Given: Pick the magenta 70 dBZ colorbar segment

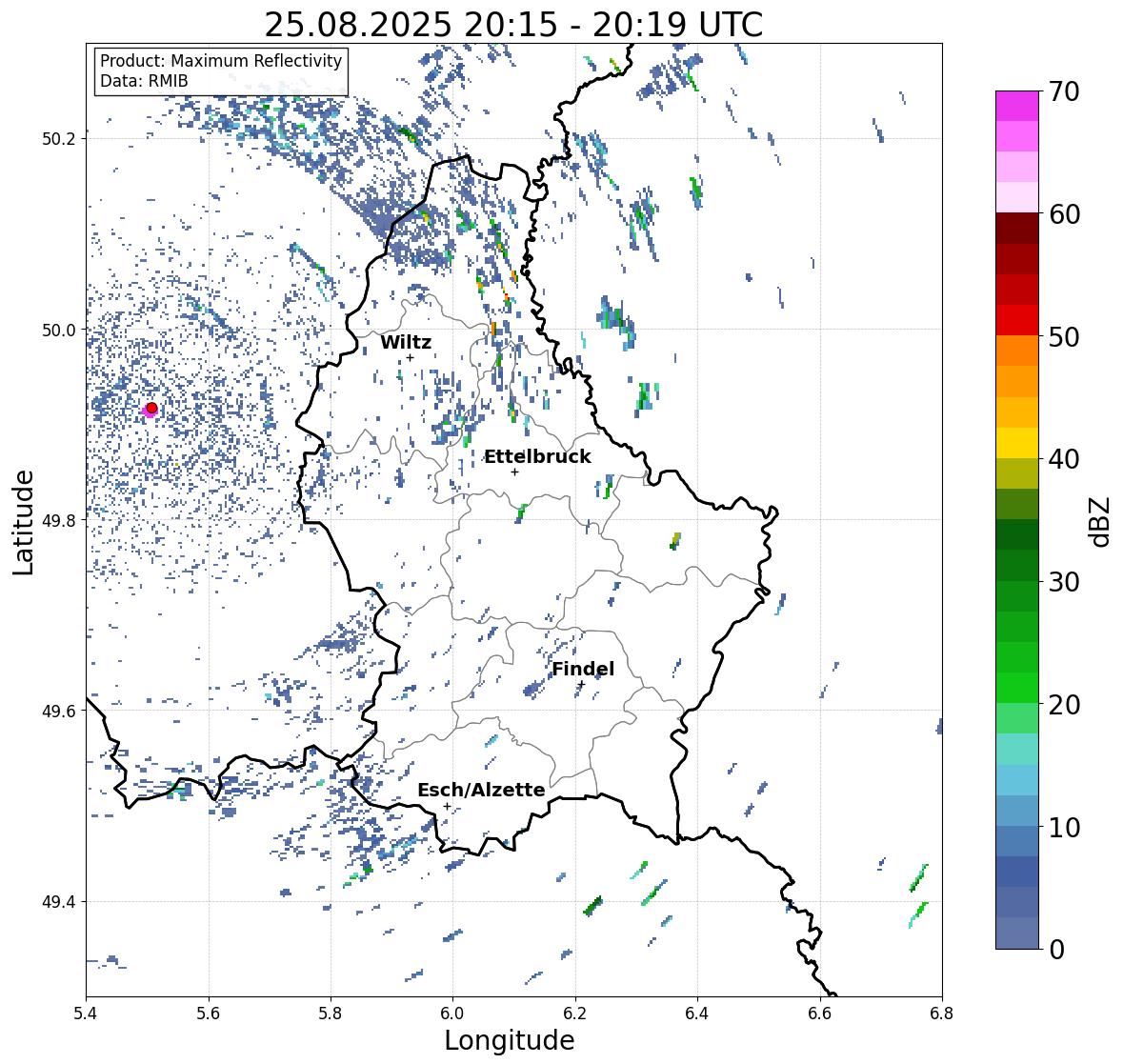Looking at the screenshot, I should click(1017, 106).
